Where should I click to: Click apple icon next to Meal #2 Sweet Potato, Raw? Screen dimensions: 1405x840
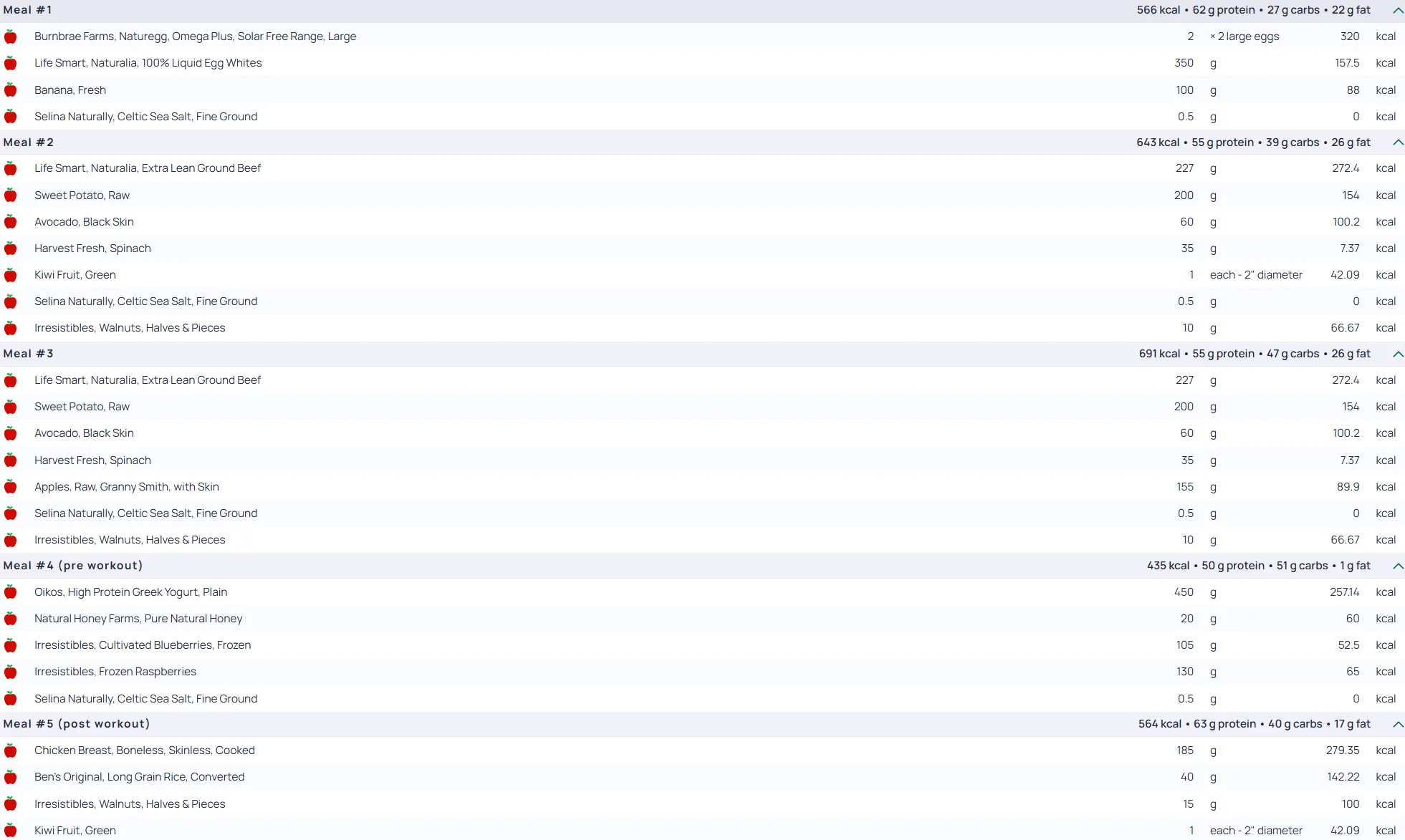click(x=11, y=195)
